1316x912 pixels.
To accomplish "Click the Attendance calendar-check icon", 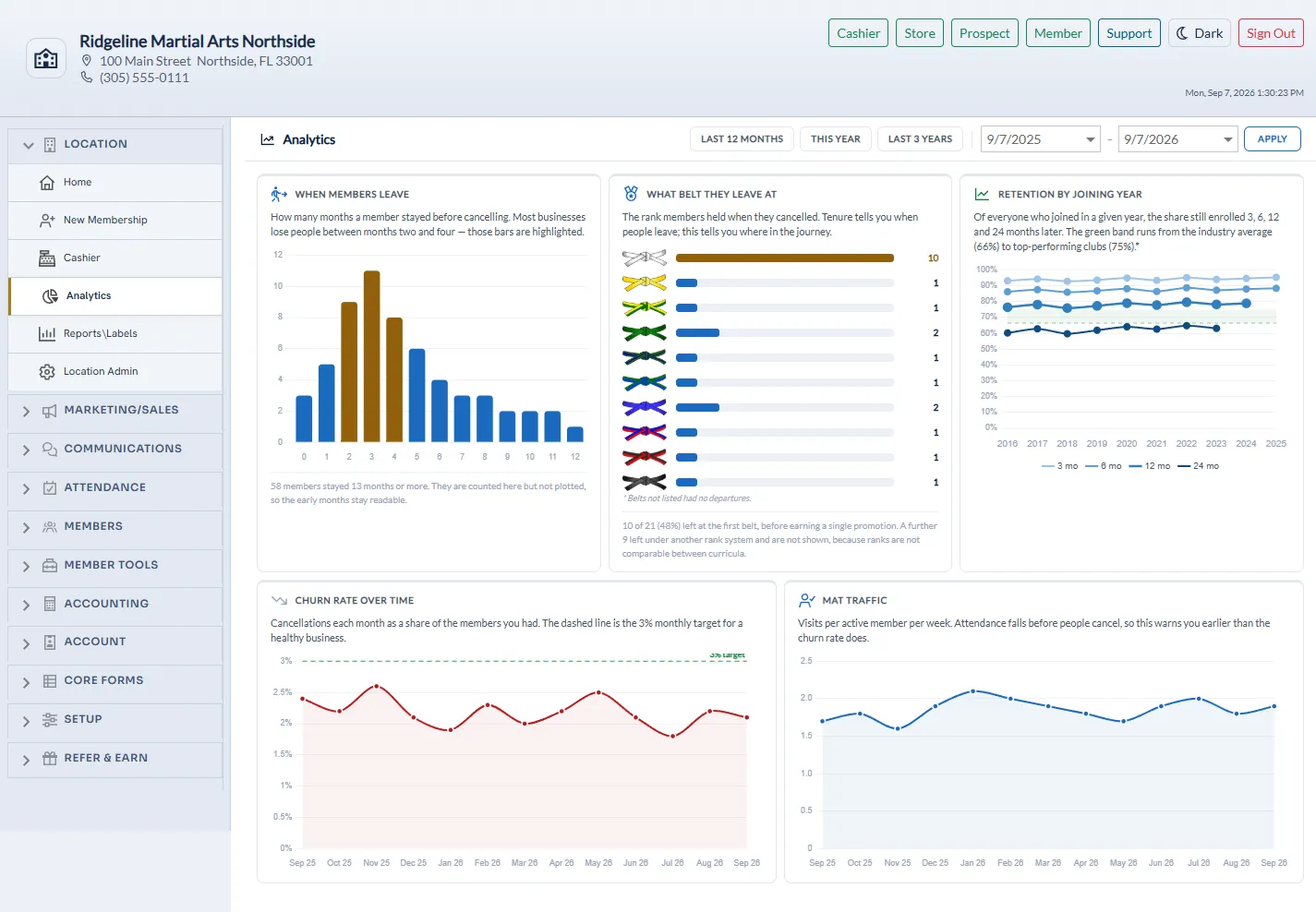I will coord(50,488).
